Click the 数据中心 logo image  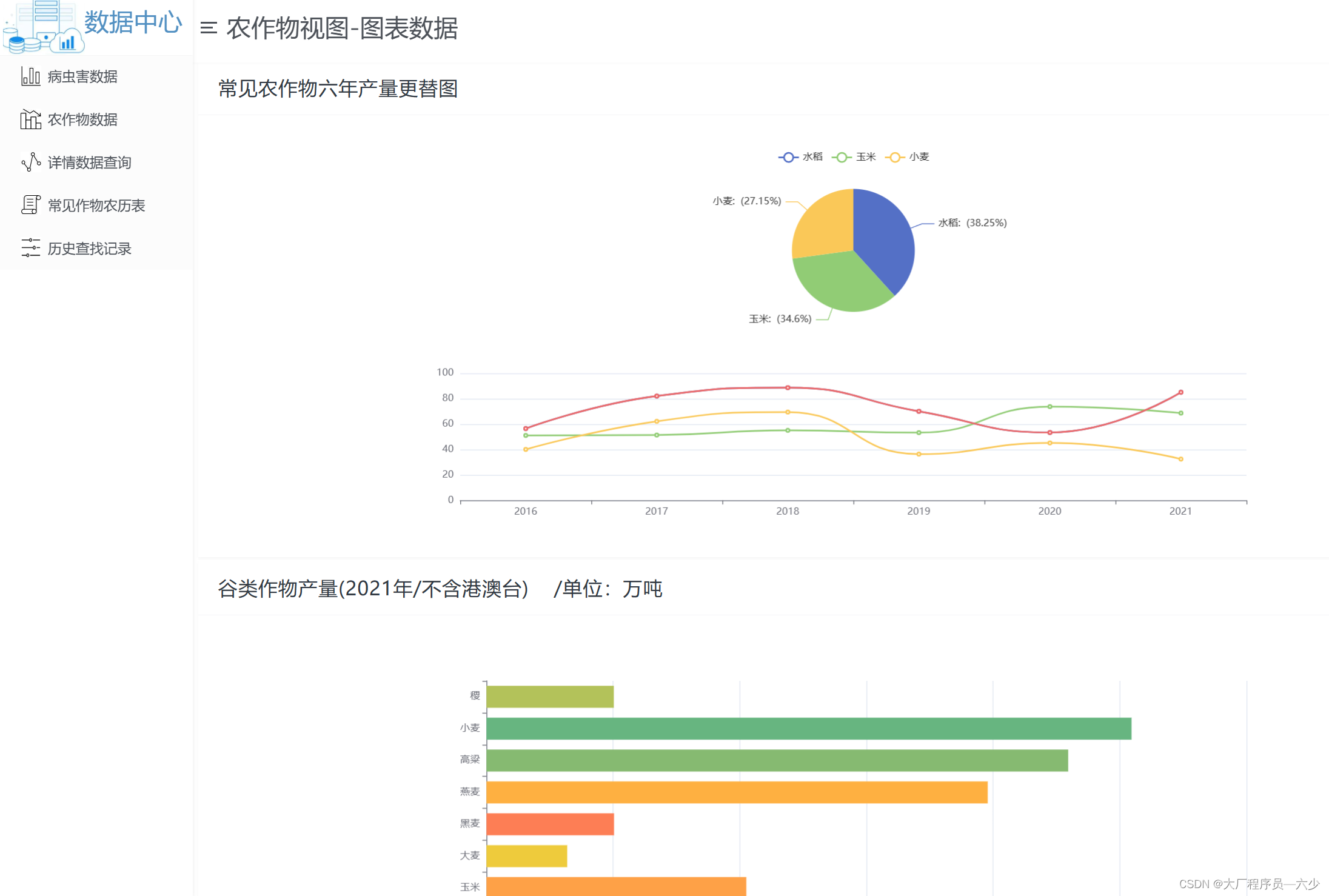[42, 27]
